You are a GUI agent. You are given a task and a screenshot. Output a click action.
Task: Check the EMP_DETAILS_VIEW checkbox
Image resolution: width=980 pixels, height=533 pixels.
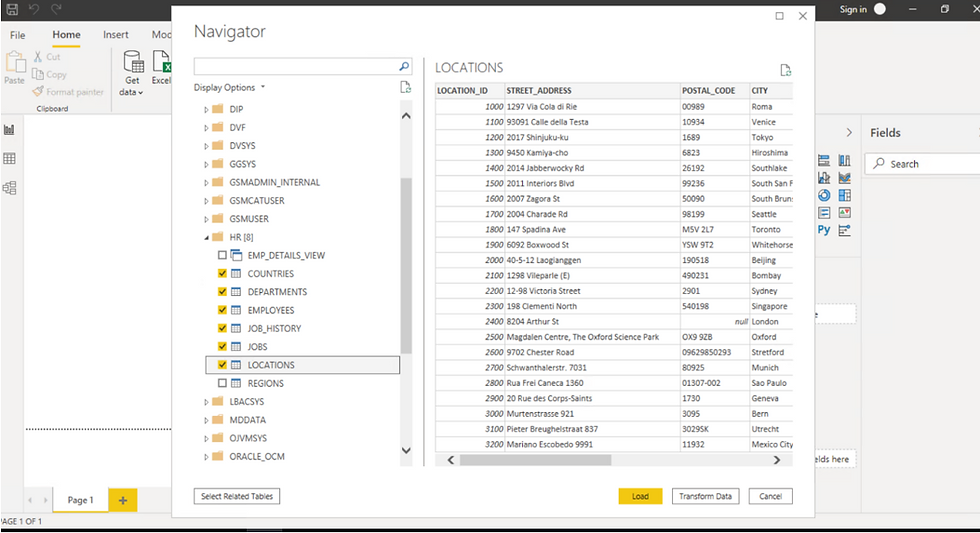(222, 255)
